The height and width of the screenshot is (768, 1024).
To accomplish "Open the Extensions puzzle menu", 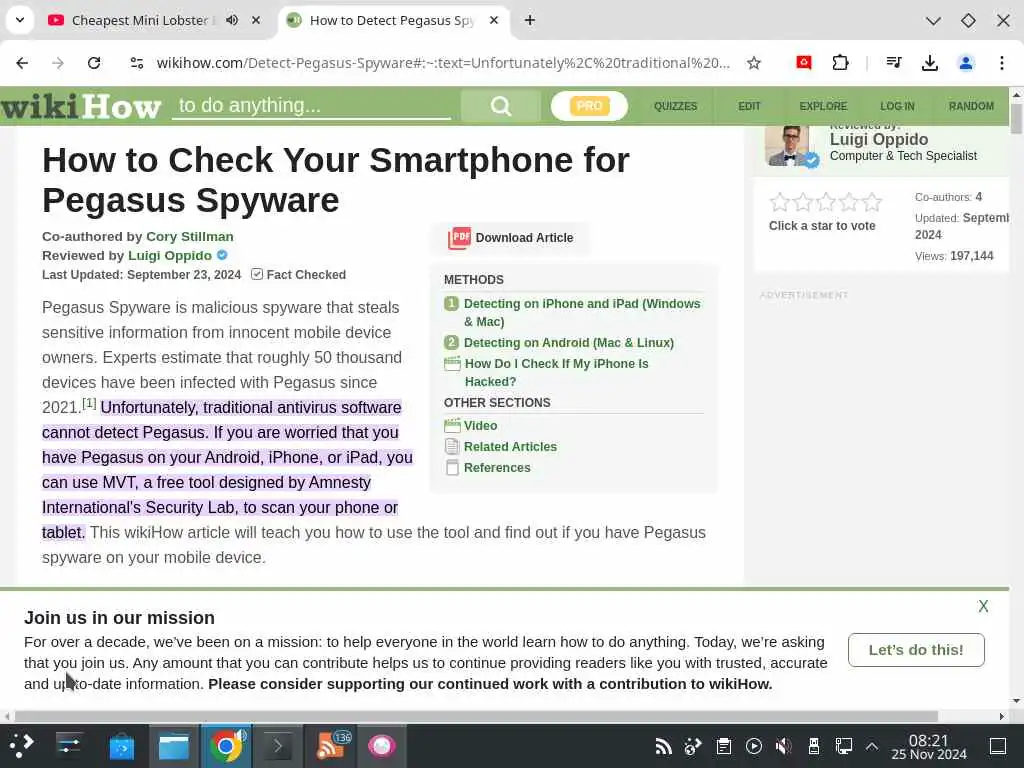I will tap(840, 63).
